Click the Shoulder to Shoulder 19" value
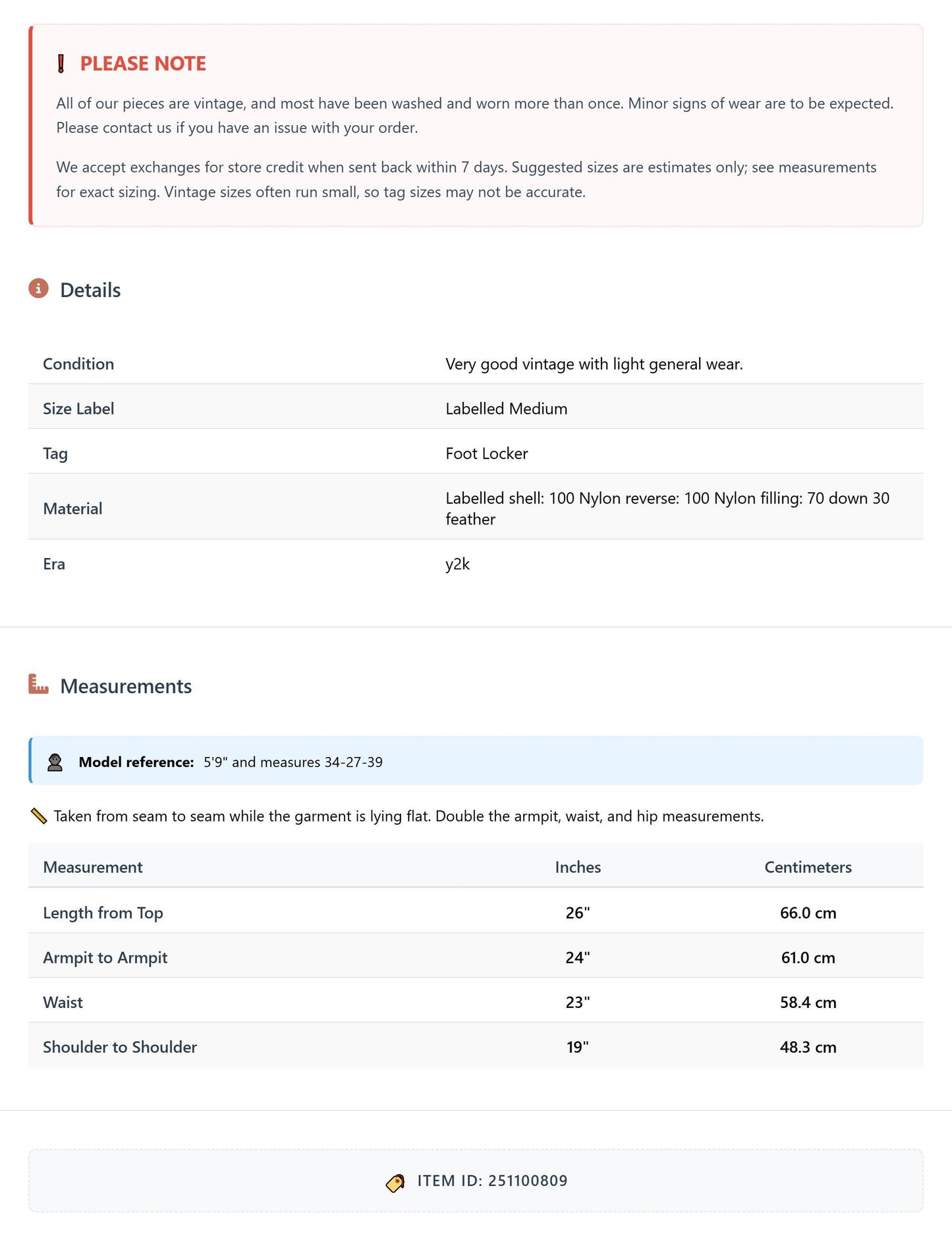The height and width of the screenshot is (1236, 952). tap(578, 1048)
